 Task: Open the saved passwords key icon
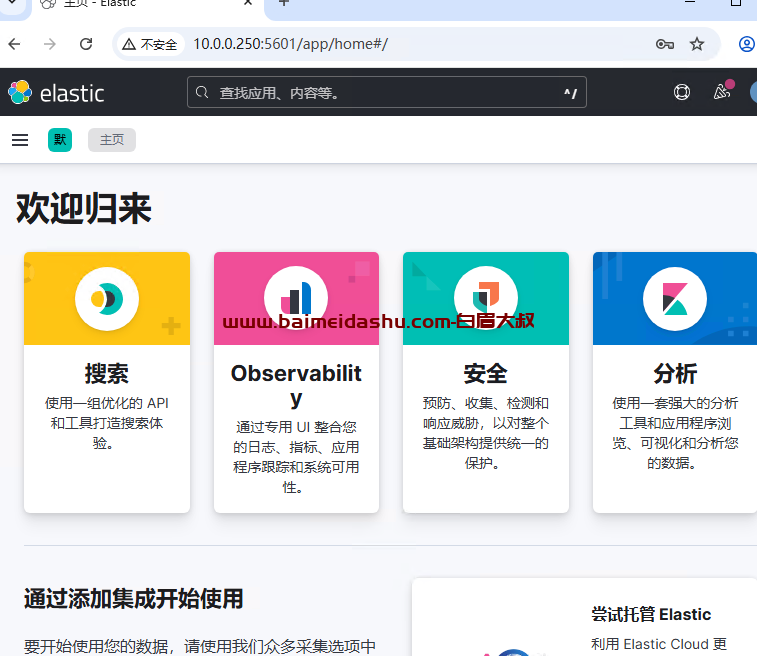click(665, 44)
